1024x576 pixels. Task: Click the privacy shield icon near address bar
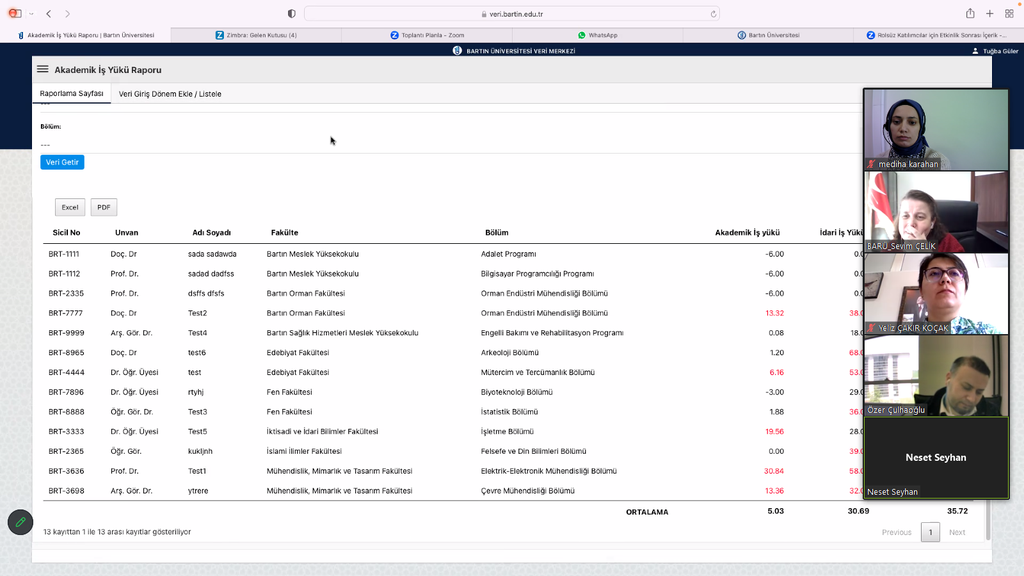coord(291,14)
